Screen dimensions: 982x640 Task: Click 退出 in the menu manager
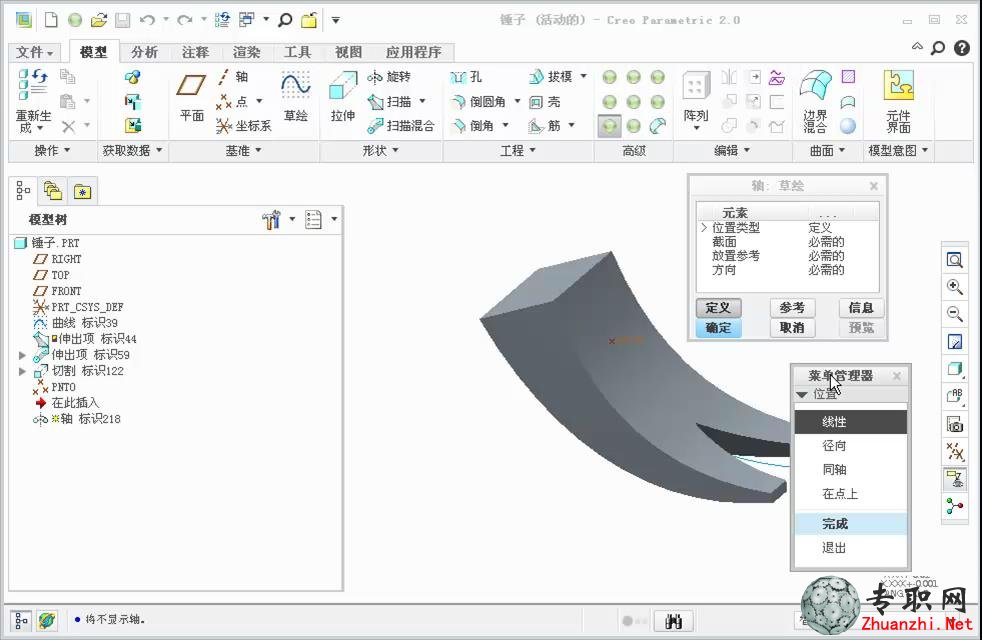pyautogui.click(x=850, y=548)
